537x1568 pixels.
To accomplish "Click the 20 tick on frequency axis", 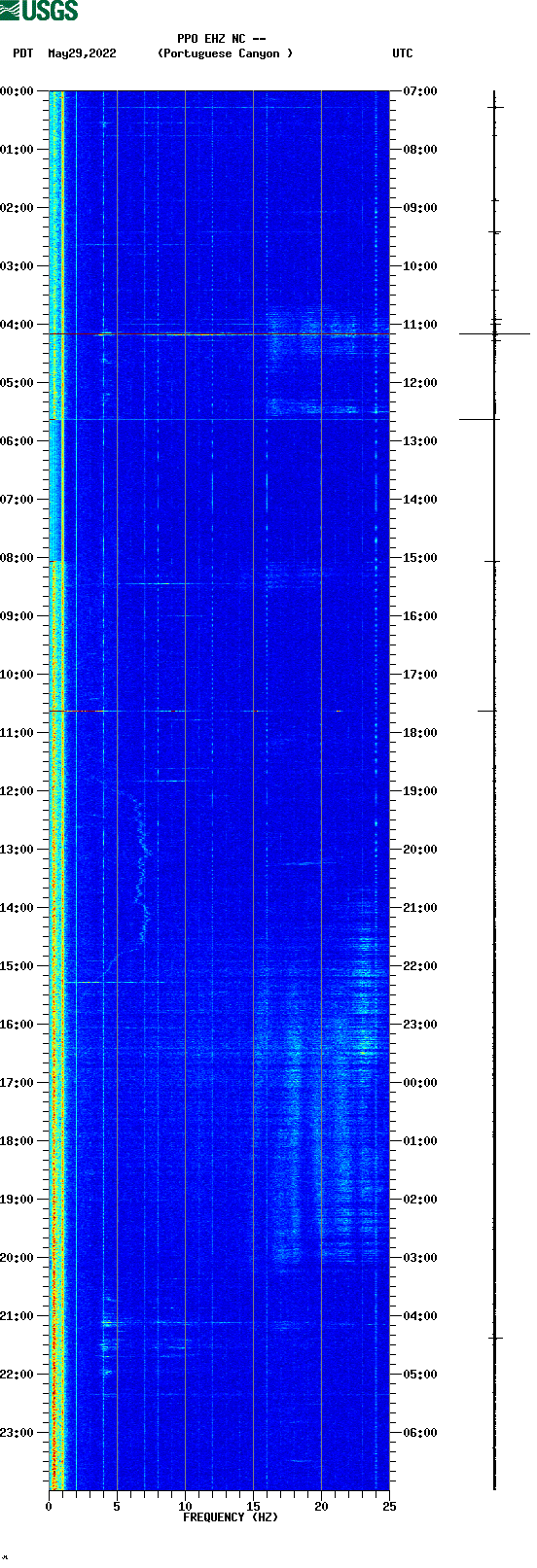I will click(x=321, y=1507).
